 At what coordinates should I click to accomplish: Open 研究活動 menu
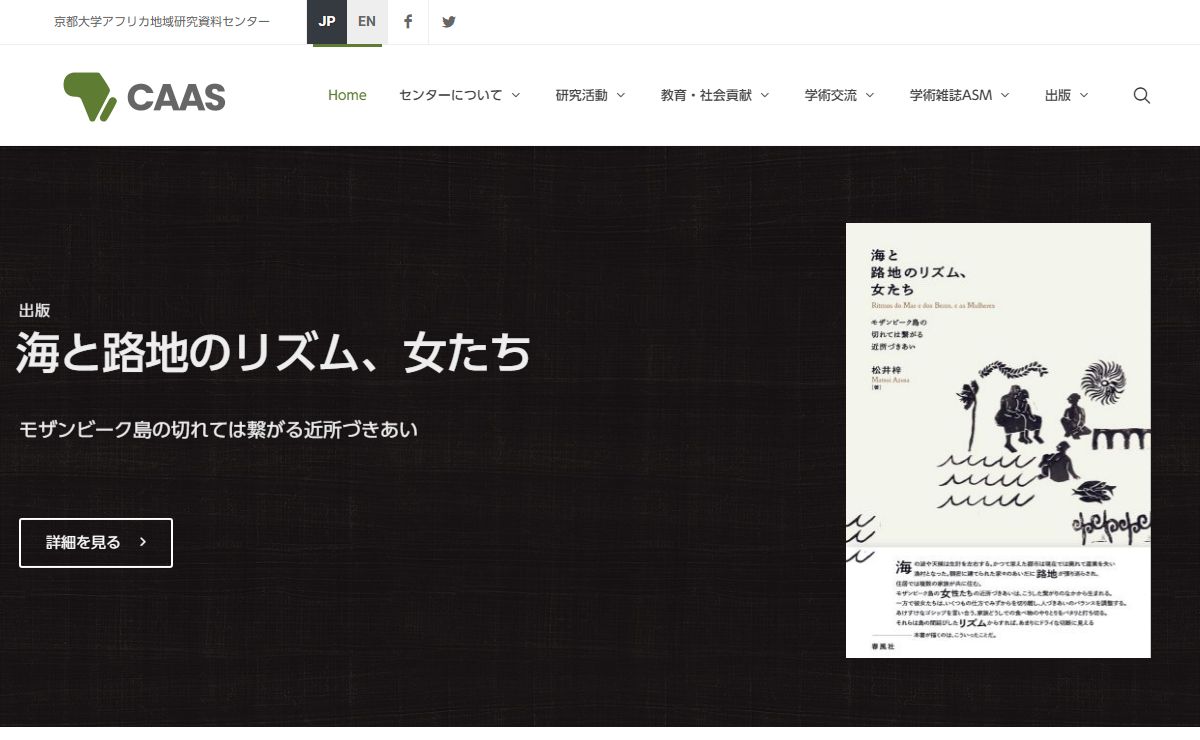coord(582,96)
